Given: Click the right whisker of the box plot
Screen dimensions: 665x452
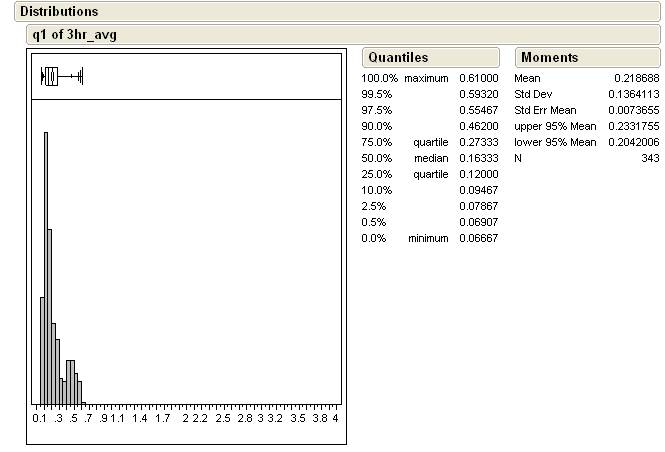Looking at the screenshot, I should point(78,76).
